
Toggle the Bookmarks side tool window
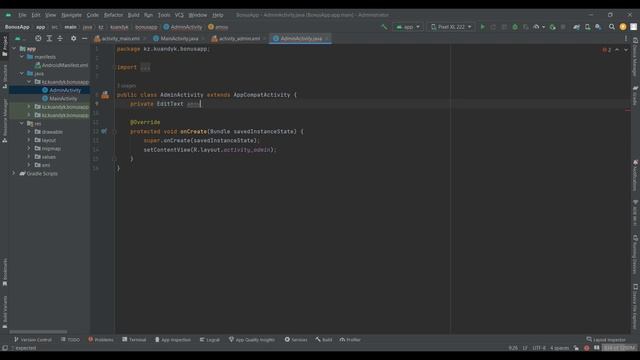(x=5, y=272)
